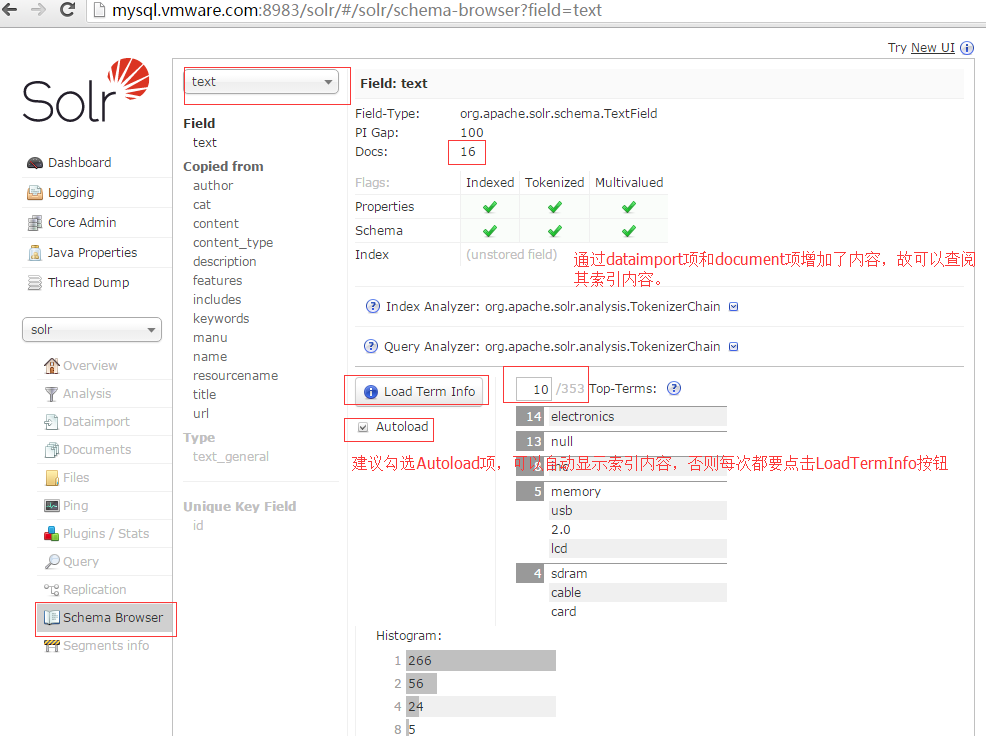Open the description field link
Image resolution: width=986 pixels, height=736 pixels.
click(224, 262)
